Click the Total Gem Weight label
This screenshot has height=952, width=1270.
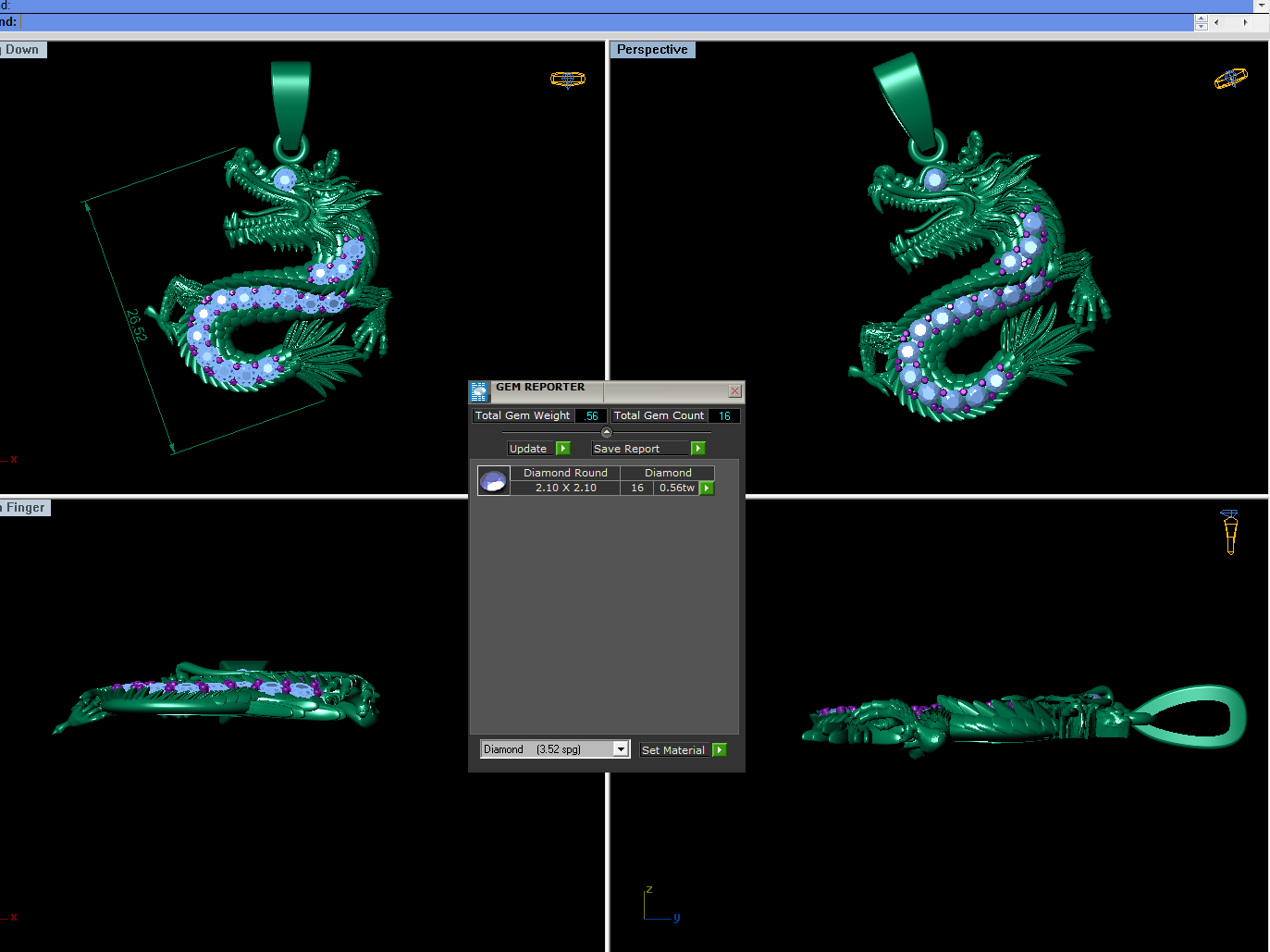[x=523, y=416]
